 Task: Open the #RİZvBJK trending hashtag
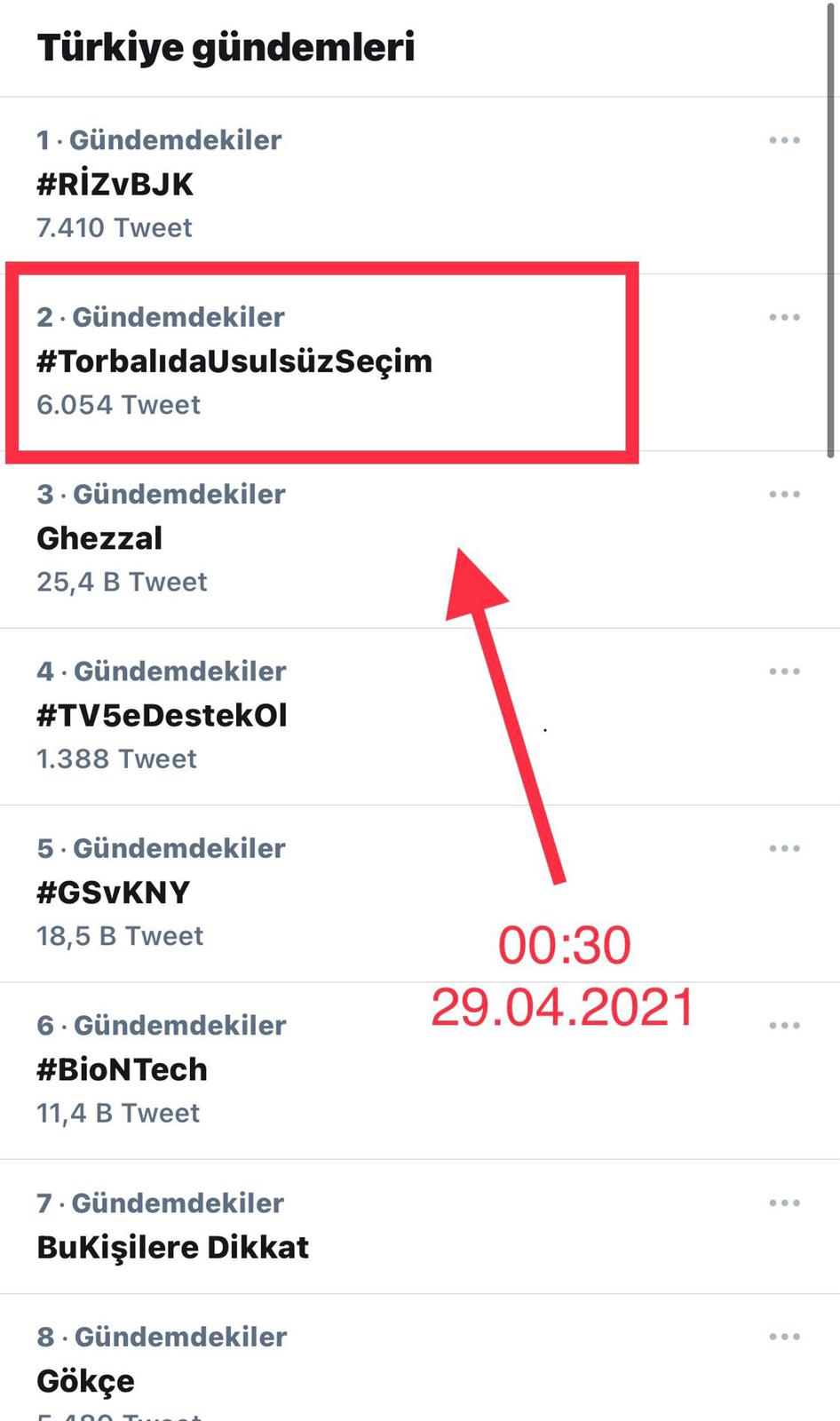pyautogui.click(x=115, y=184)
